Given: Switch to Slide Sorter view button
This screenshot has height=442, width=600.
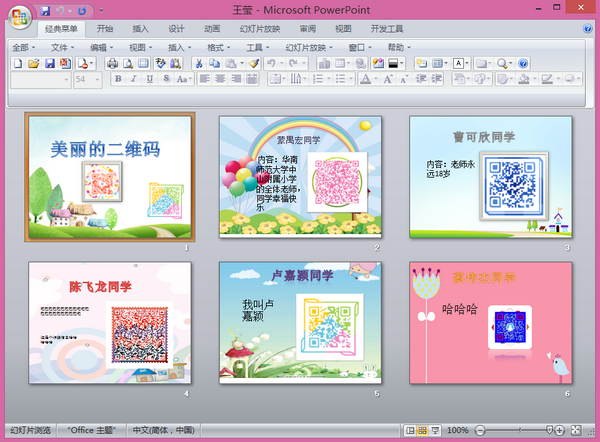Looking at the screenshot, I should (422, 431).
